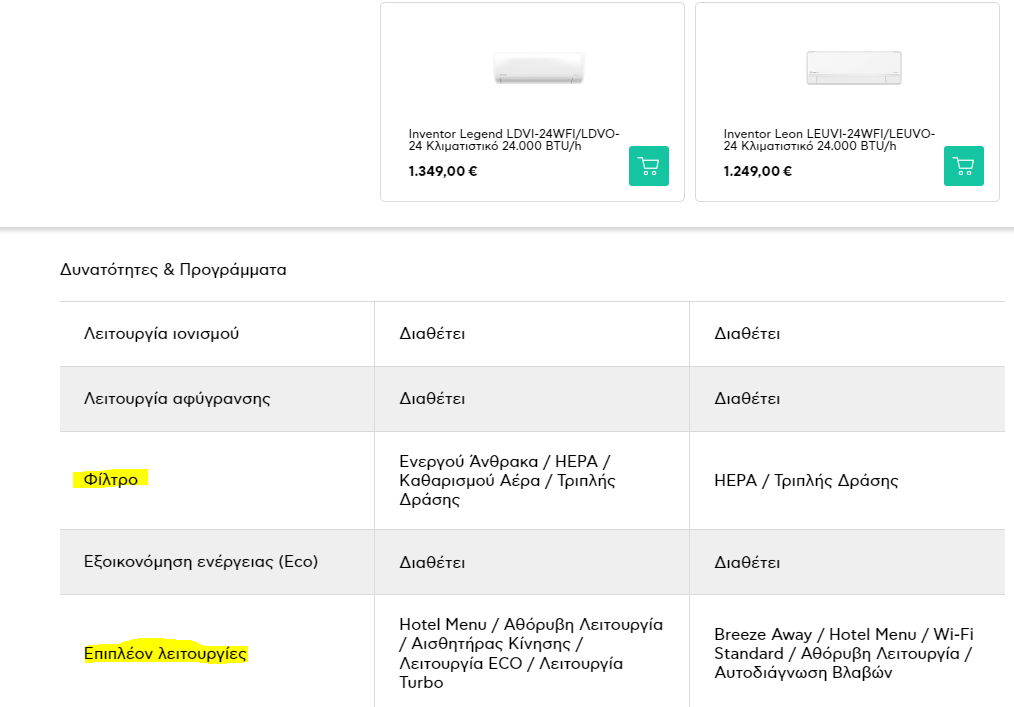
Task: Click the Λειτουργία ιονισμού row label
Action: click(x=162, y=334)
